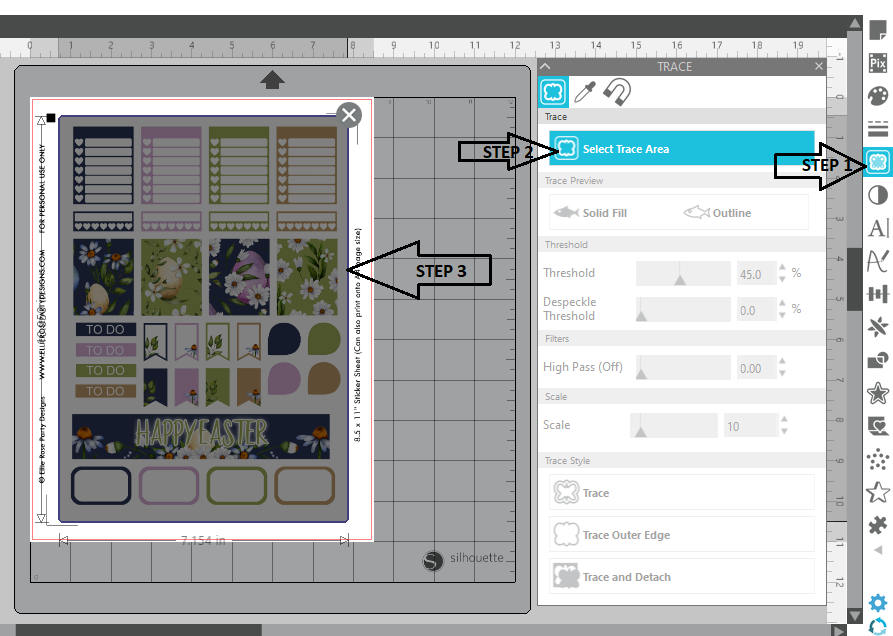Increase Threshold with up stepper

pyautogui.click(x=783, y=268)
